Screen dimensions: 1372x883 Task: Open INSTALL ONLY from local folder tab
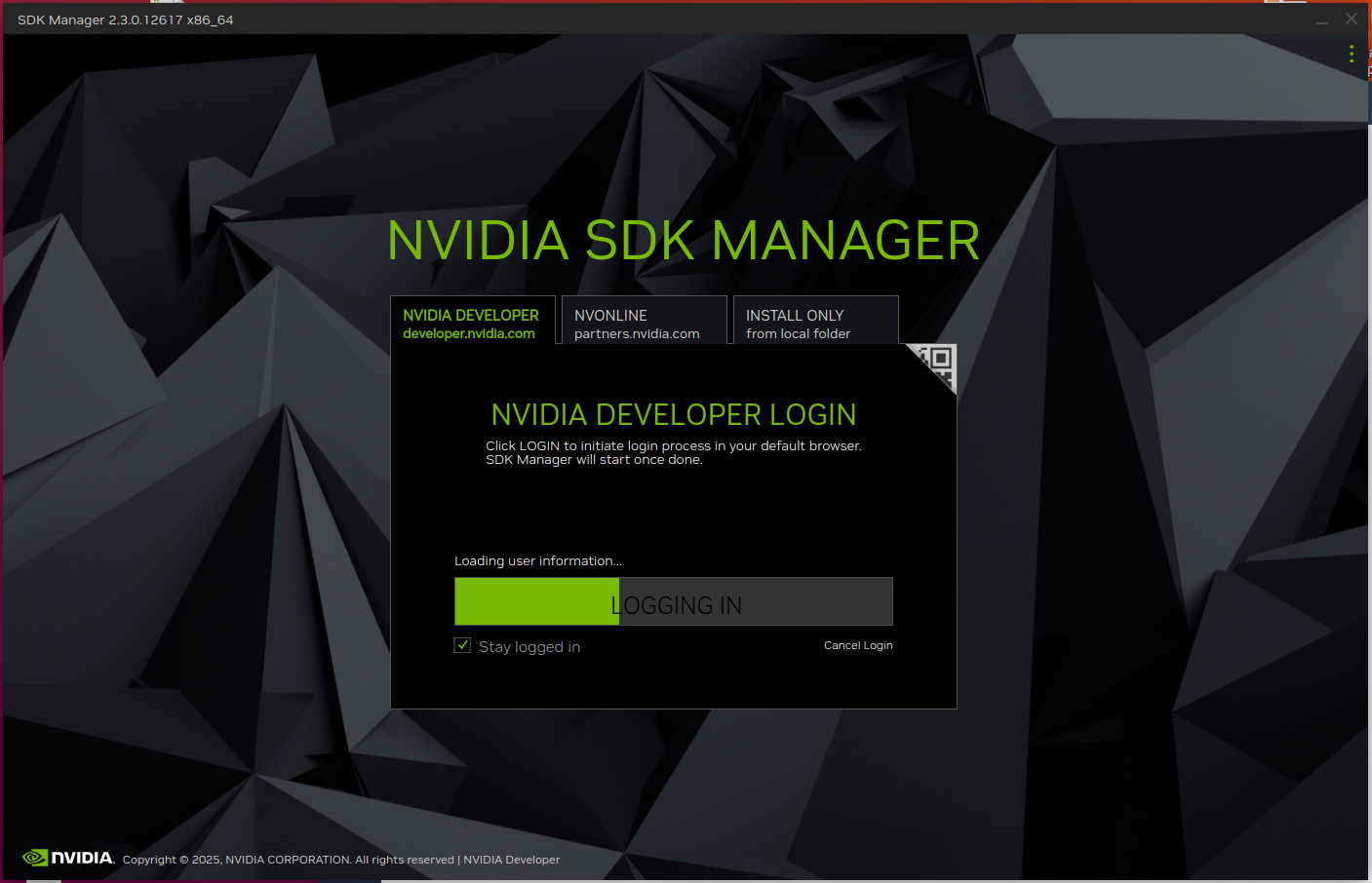point(816,321)
